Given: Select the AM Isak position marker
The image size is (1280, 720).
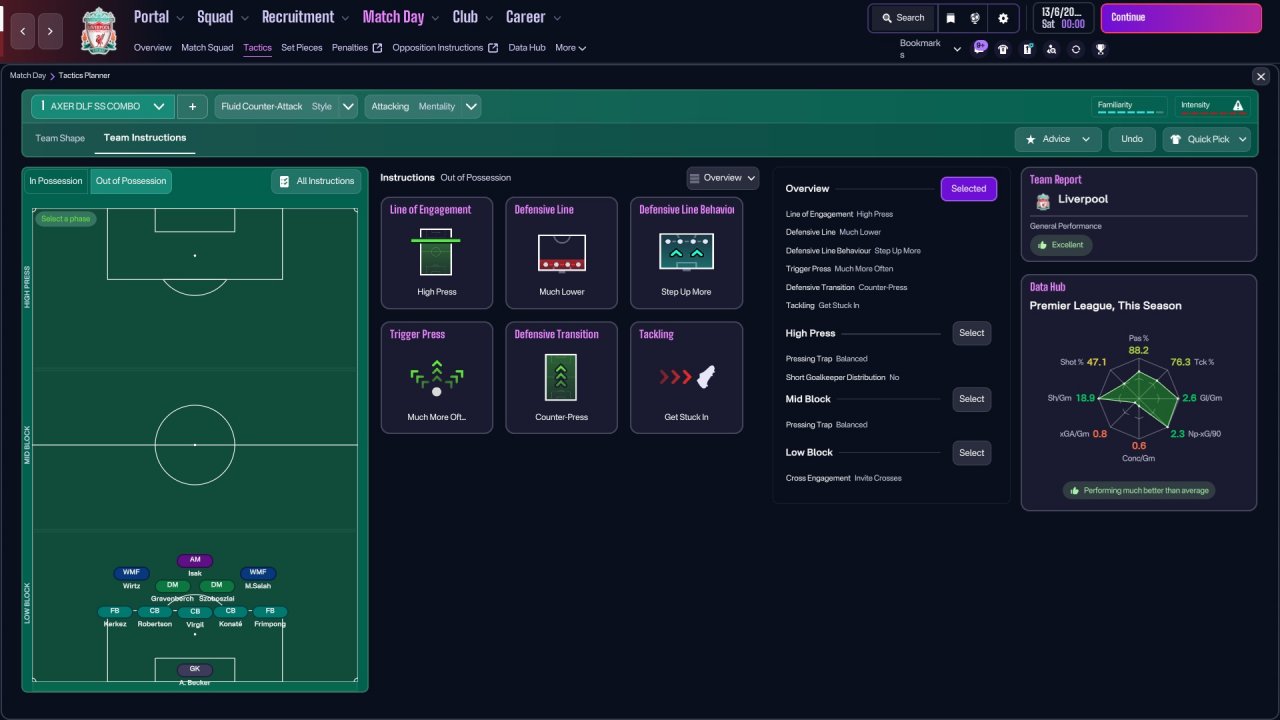Looking at the screenshot, I should tap(195, 560).
